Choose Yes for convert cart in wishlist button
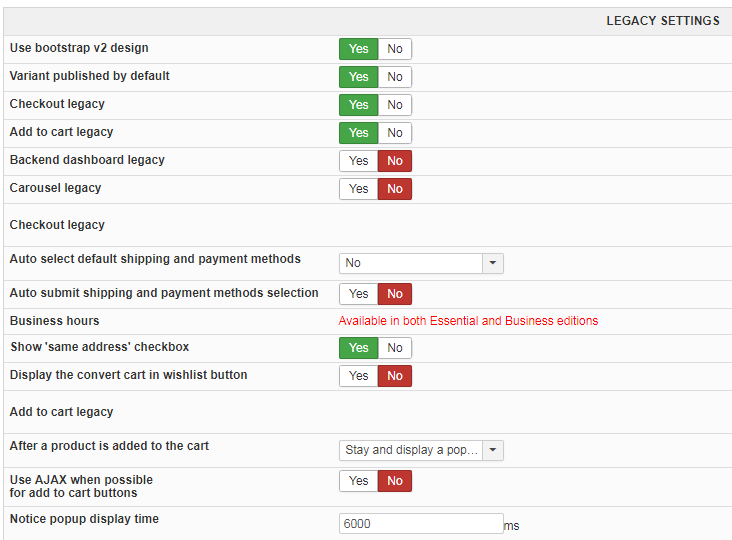This screenshot has height=540, width=732. click(359, 376)
